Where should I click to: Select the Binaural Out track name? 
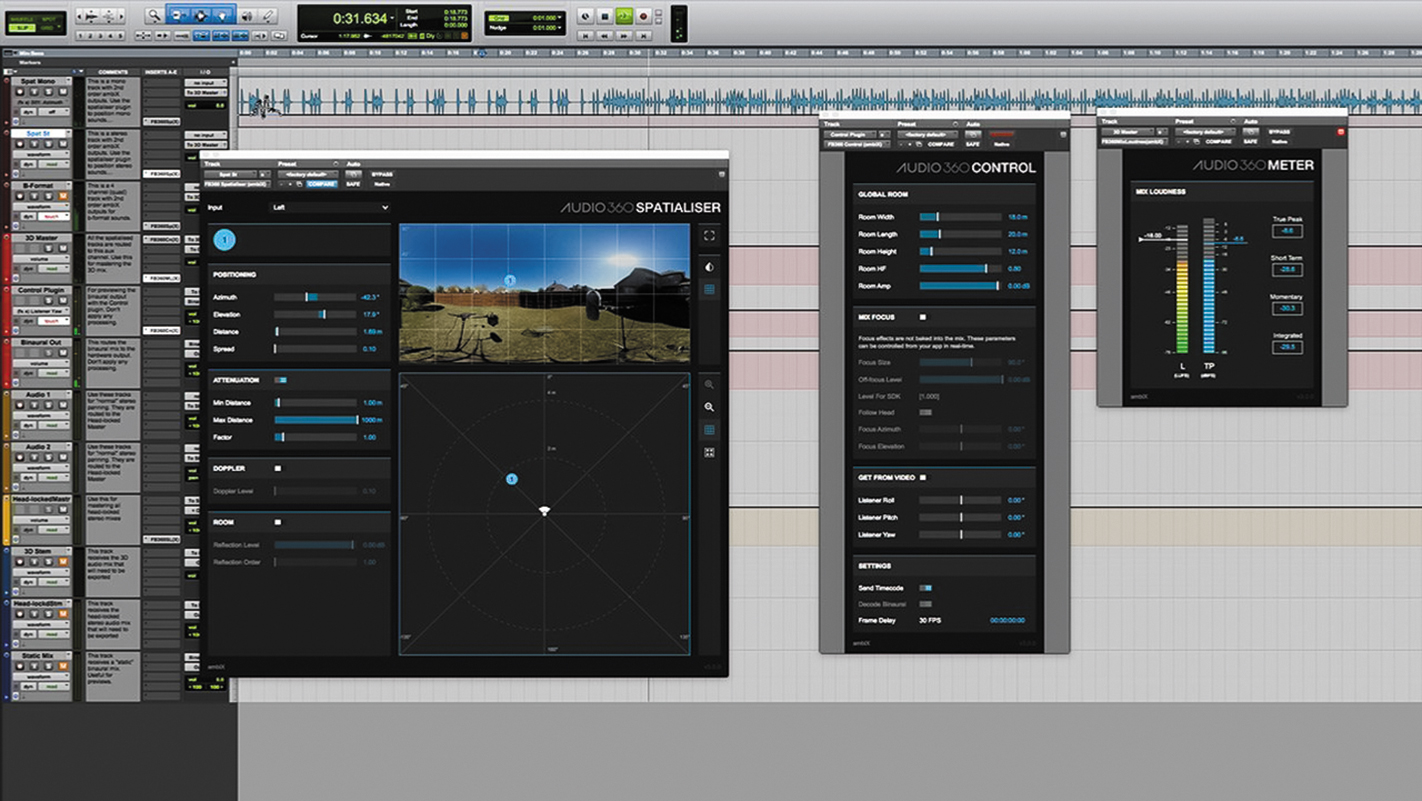click(x=40, y=342)
